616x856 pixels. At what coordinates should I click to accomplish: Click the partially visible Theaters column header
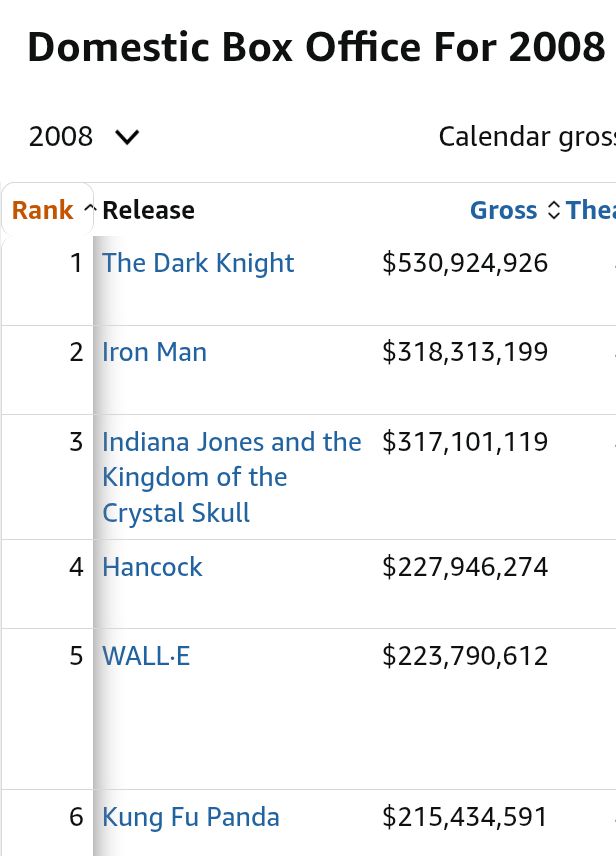click(x=591, y=210)
